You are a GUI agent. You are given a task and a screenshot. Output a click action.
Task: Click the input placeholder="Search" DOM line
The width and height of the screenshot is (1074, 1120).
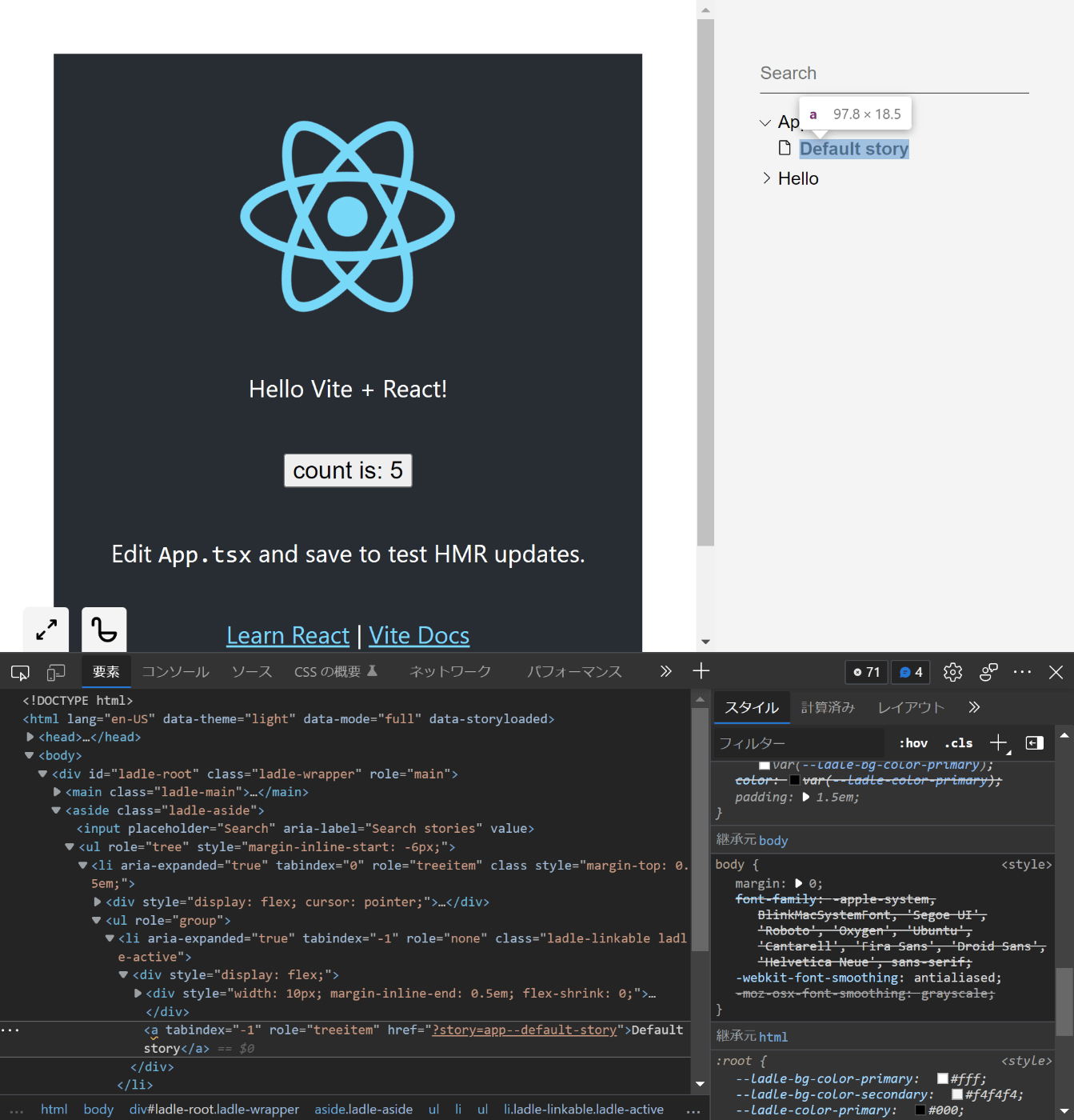[305, 829]
